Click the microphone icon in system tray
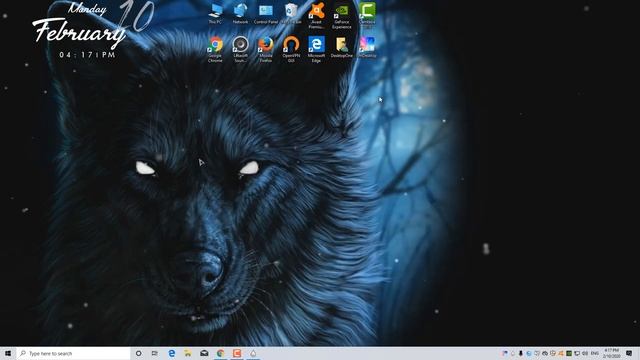 click(520, 353)
